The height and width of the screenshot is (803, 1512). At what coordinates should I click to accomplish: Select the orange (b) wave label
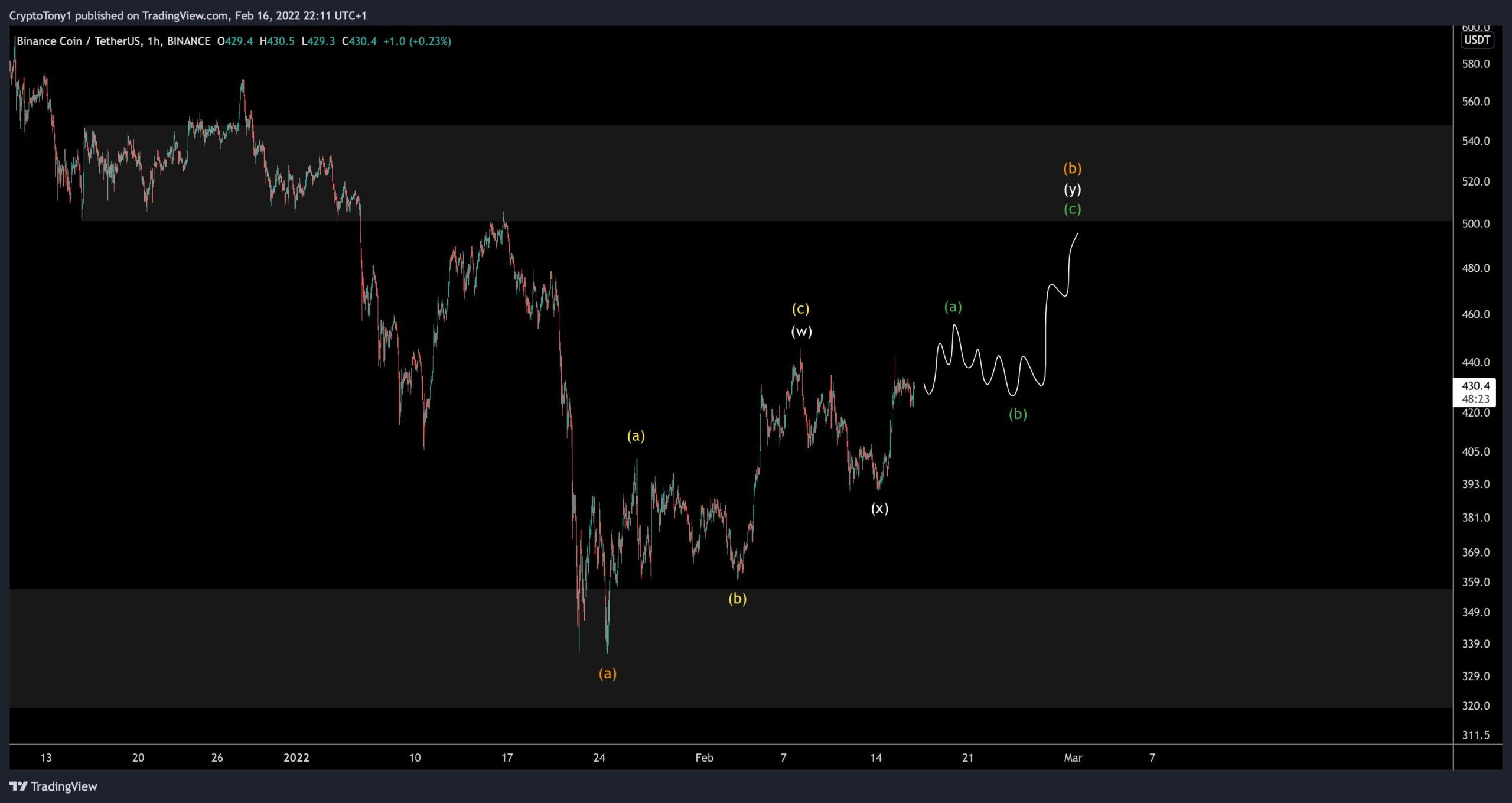click(x=1072, y=168)
